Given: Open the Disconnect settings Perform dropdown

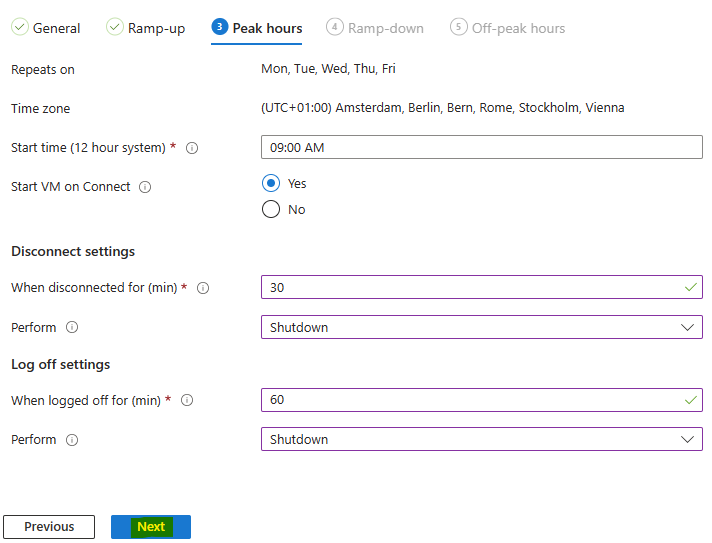Looking at the screenshot, I should coord(482,327).
